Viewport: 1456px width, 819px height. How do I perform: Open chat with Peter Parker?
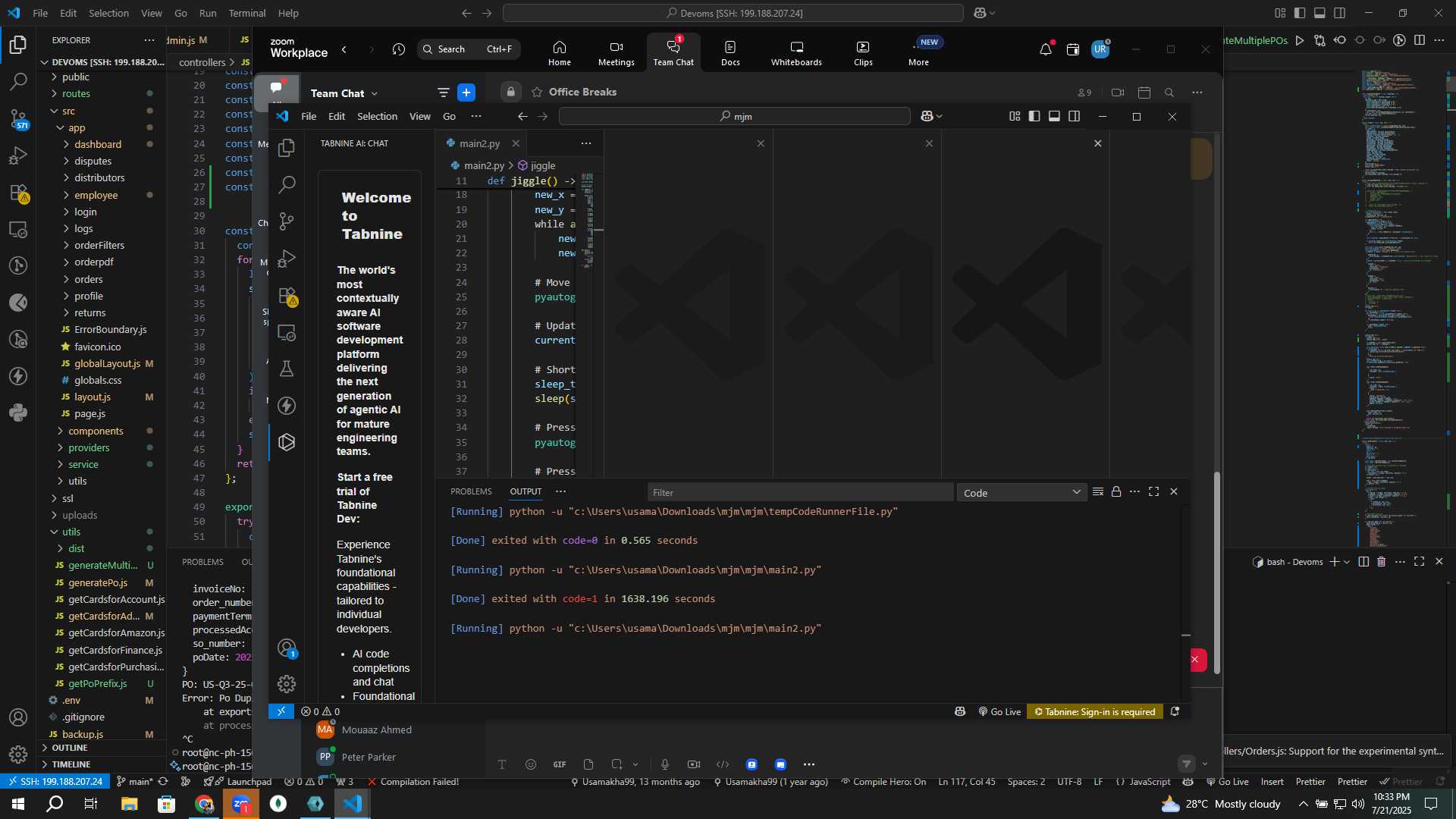pos(369,758)
